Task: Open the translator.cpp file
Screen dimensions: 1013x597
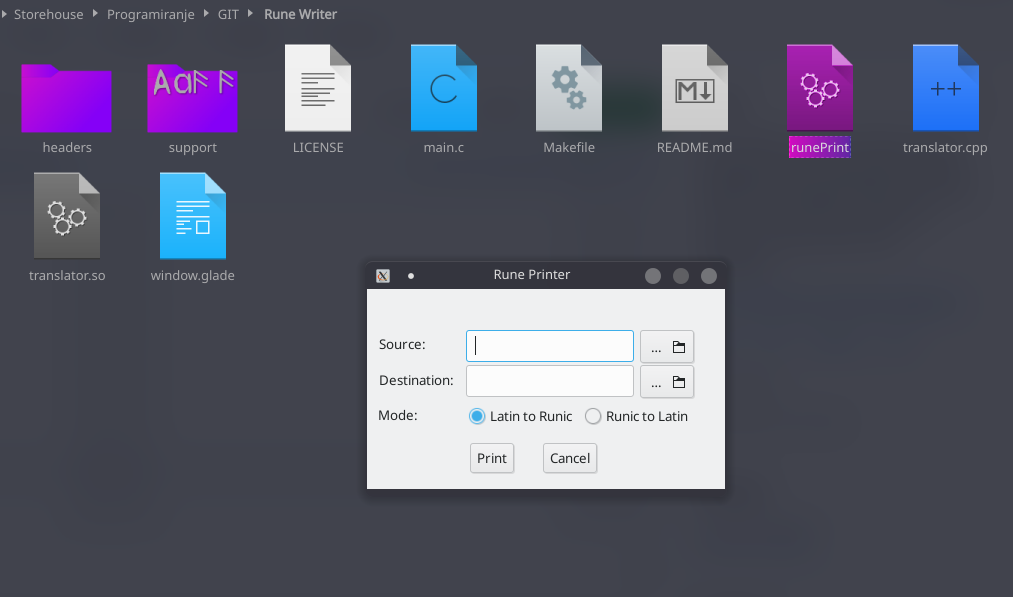Action: tap(945, 88)
